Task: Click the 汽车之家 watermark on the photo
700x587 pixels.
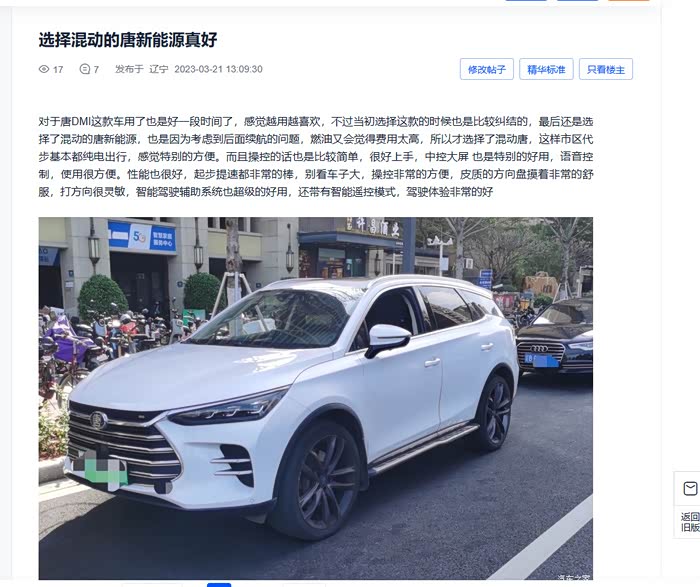Action: pyautogui.click(x=574, y=577)
